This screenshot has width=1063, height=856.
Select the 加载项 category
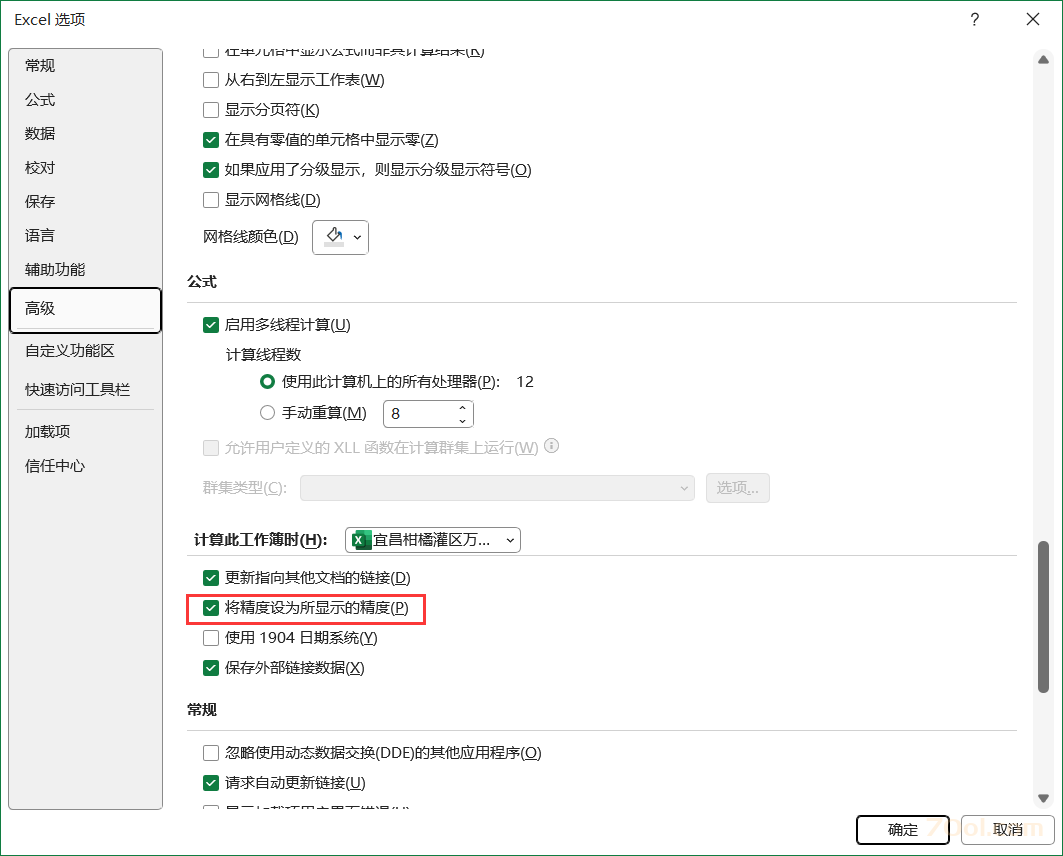(85, 432)
